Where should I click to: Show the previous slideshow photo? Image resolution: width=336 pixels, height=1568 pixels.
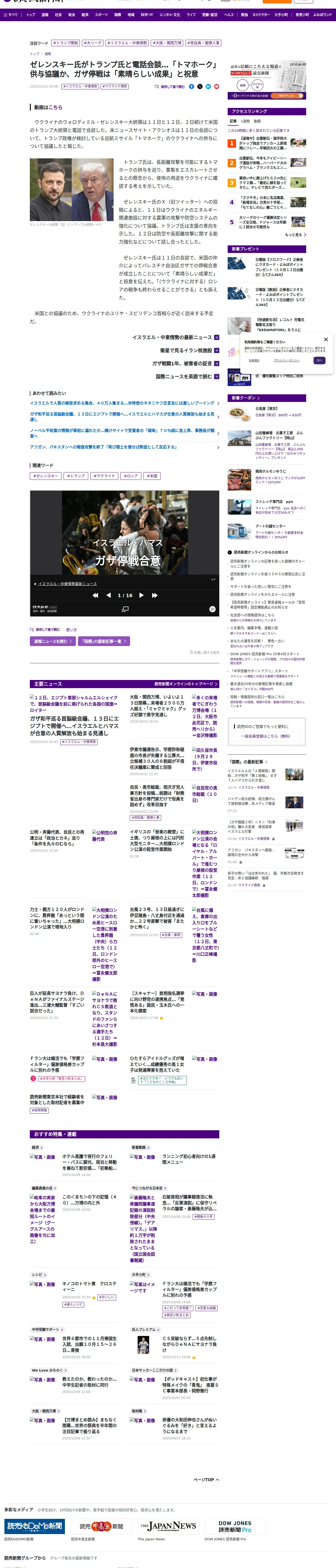109,595
